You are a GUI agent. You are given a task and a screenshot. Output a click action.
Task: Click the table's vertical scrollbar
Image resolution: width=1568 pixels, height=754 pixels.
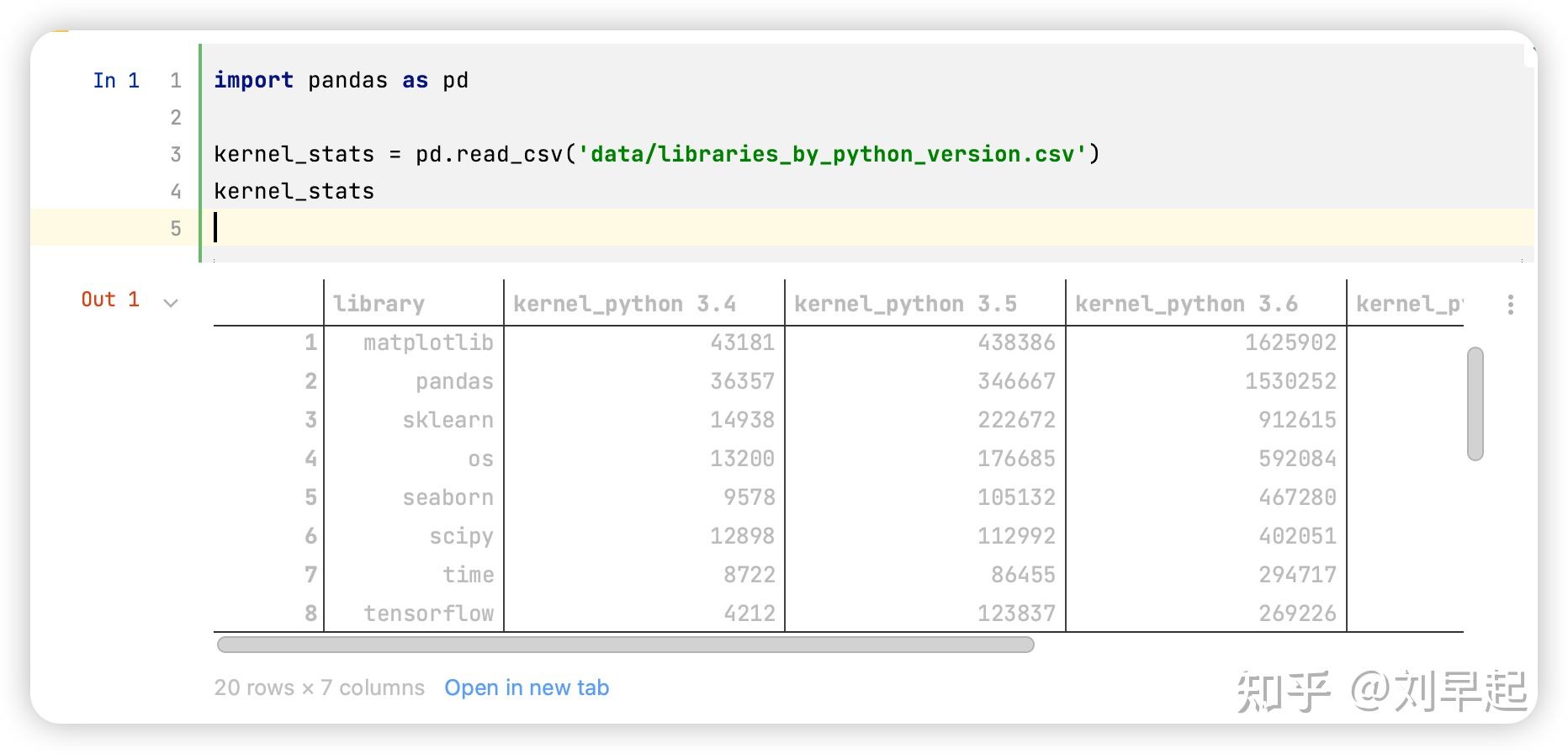pyautogui.click(x=1475, y=404)
